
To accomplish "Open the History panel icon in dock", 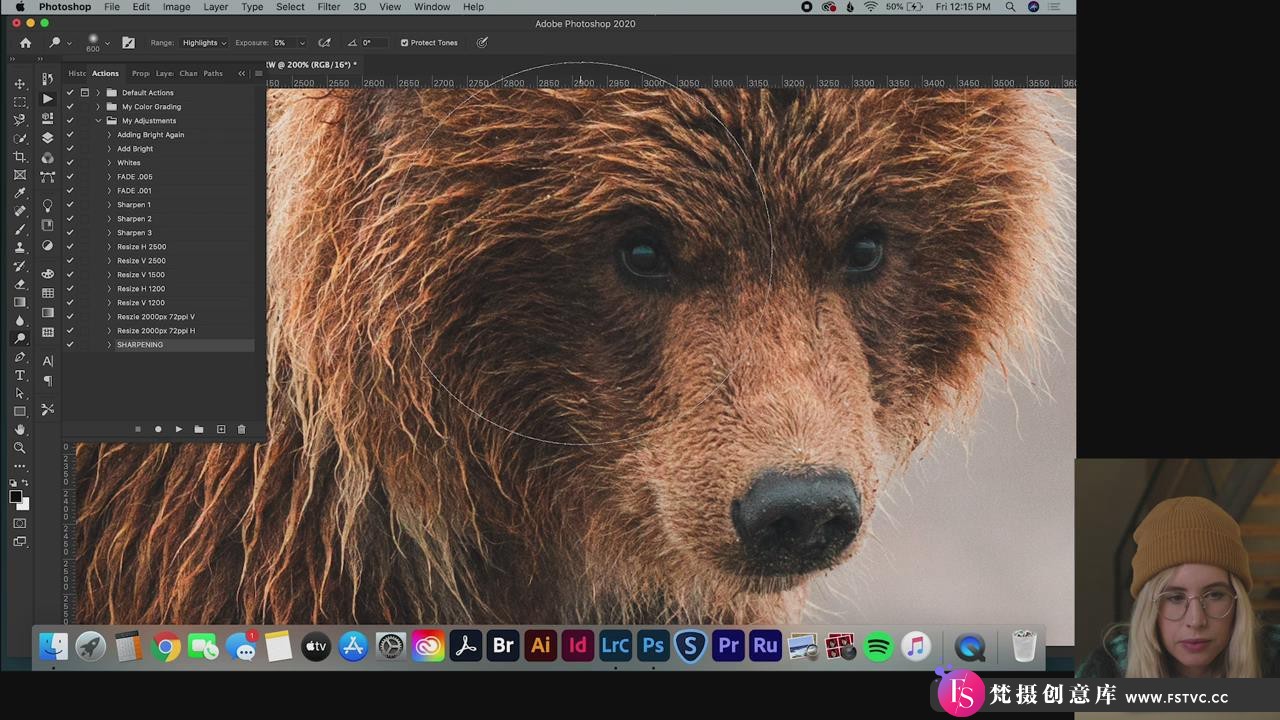I will pos(47,80).
